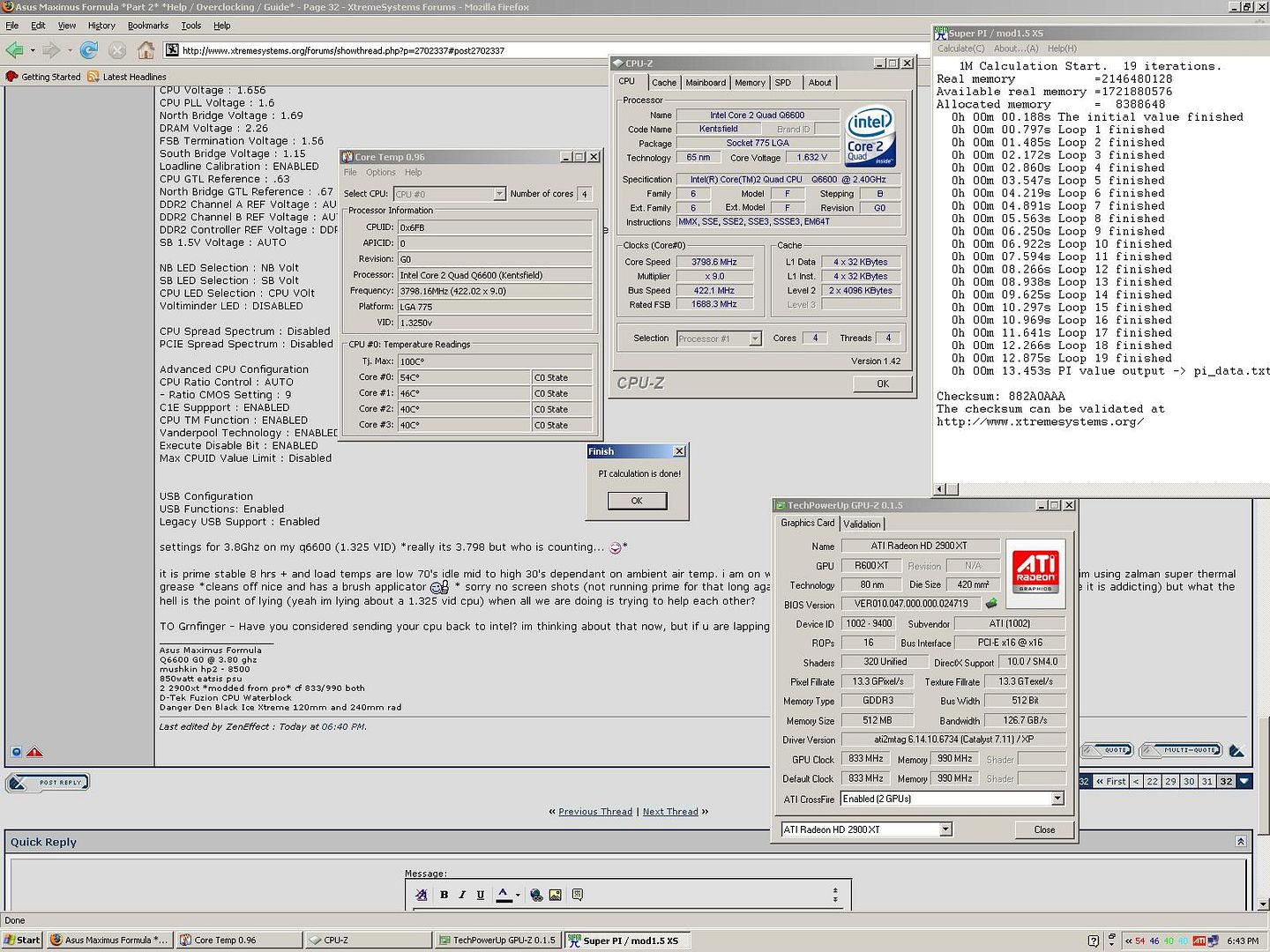
Task: Switch to Core Temp 0.96 taskbar button
Action: point(239,940)
